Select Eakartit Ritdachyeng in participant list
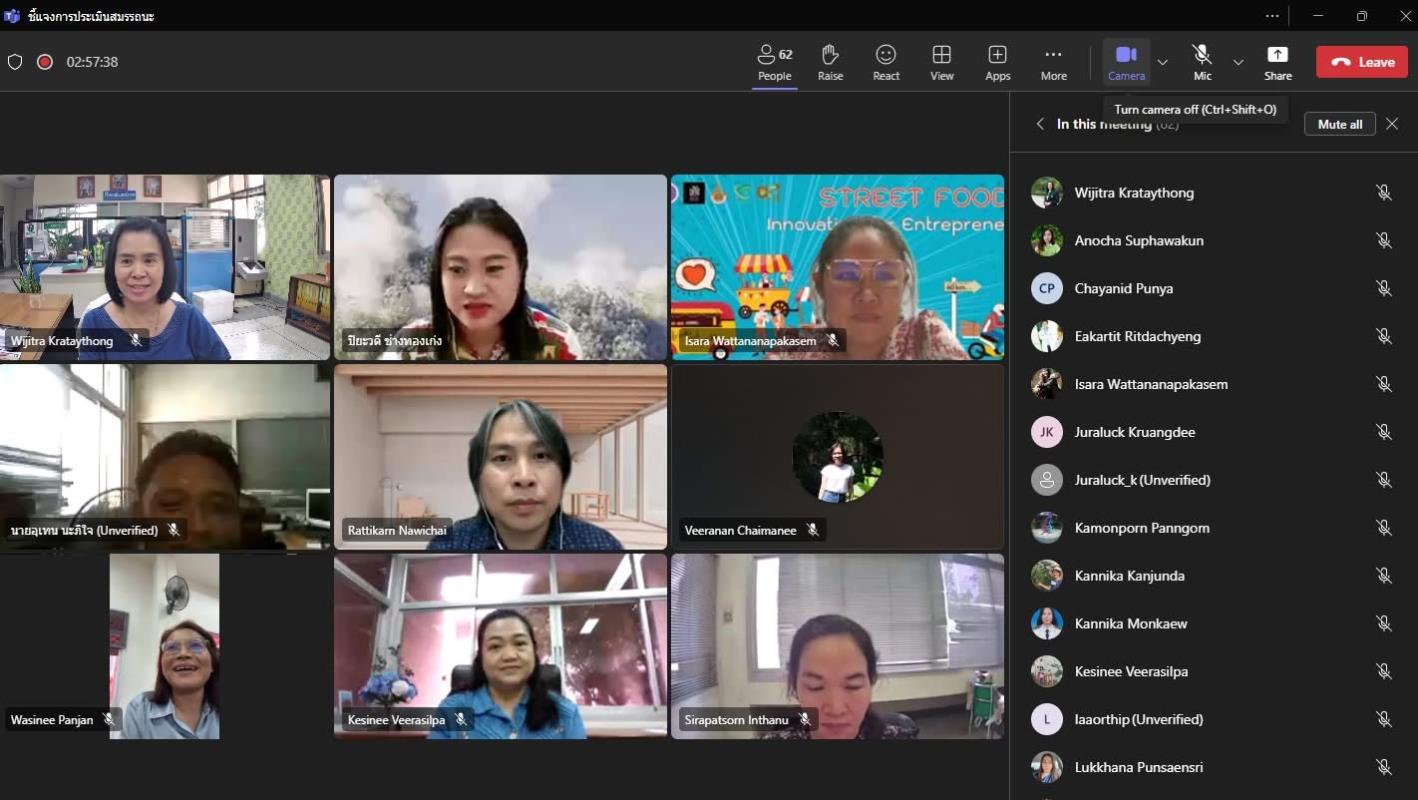1418x800 pixels. click(x=1137, y=337)
